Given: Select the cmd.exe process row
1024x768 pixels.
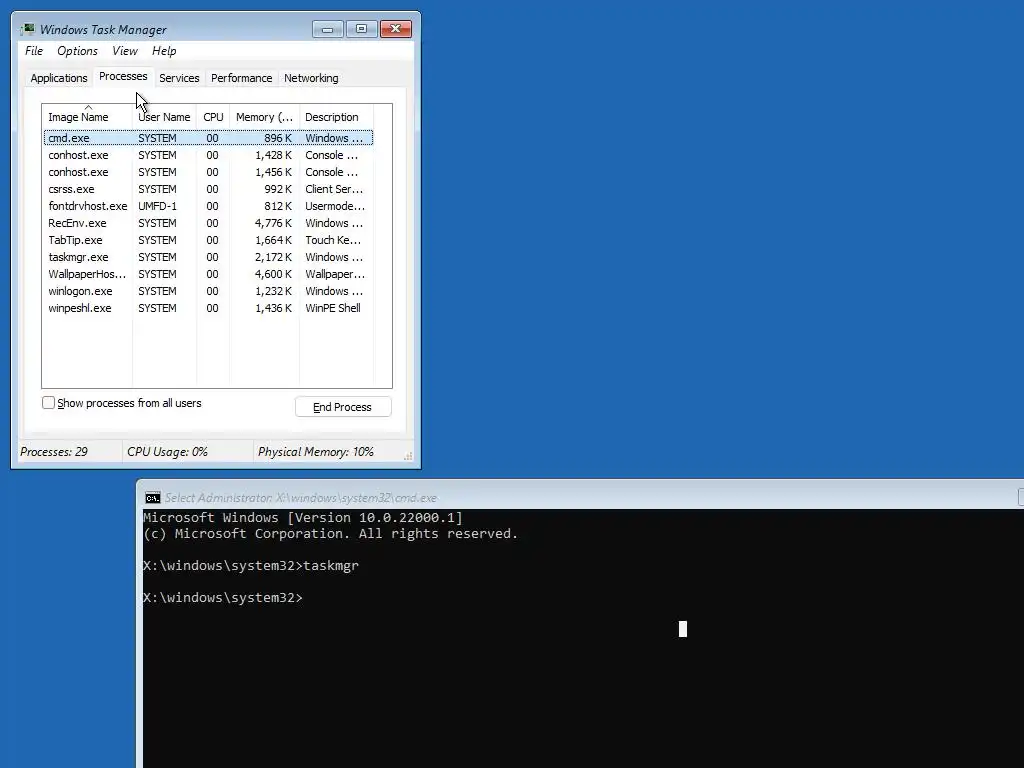Looking at the screenshot, I should click(x=208, y=138).
